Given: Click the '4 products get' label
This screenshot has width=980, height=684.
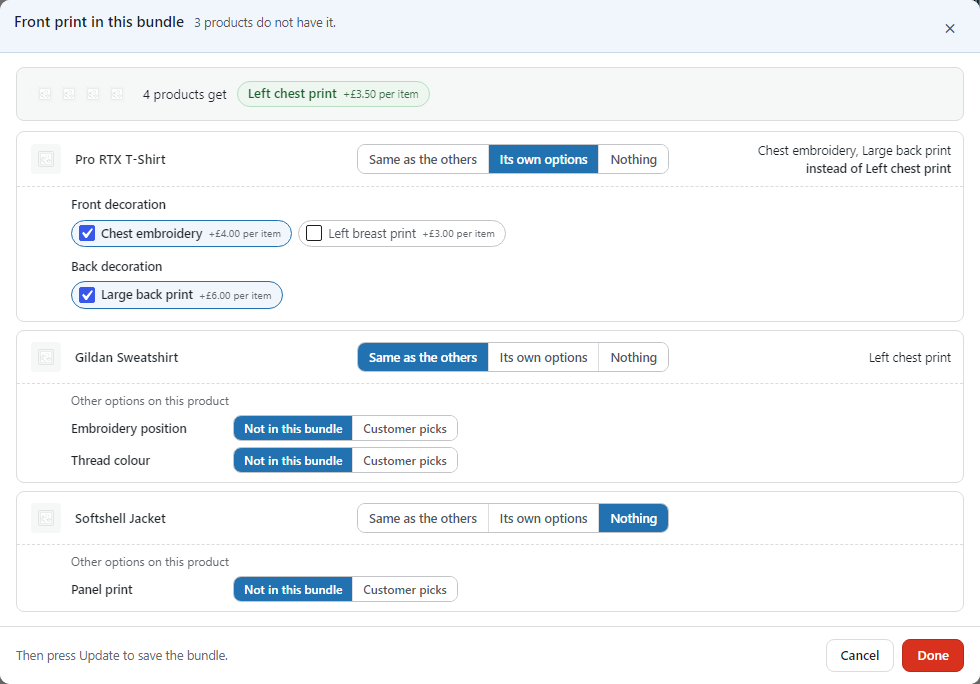Looking at the screenshot, I should [x=184, y=94].
